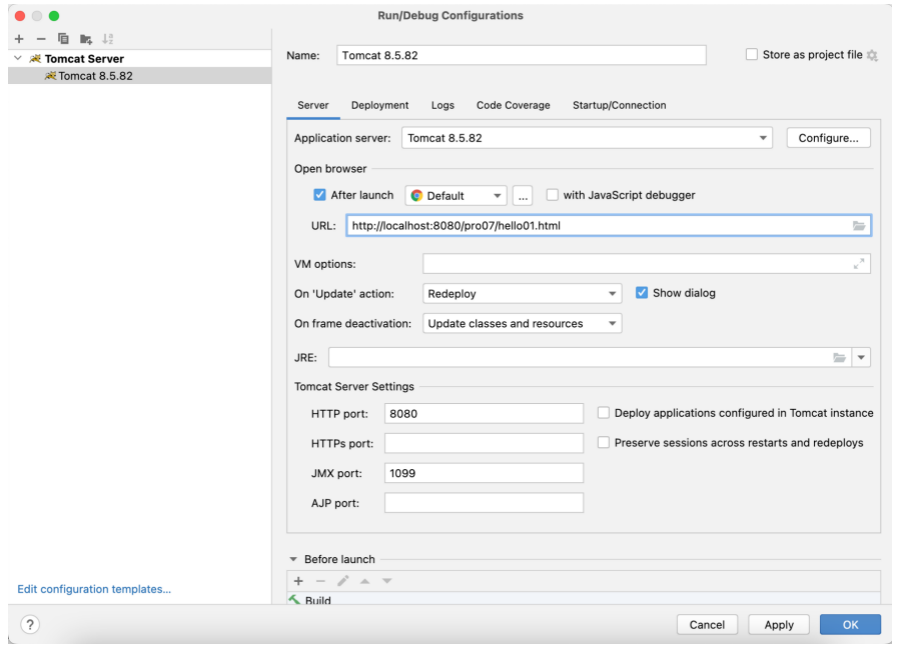This screenshot has height=648, width=898.
Task: Switch to Startup/Connection tab
Action: tap(619, 105)
